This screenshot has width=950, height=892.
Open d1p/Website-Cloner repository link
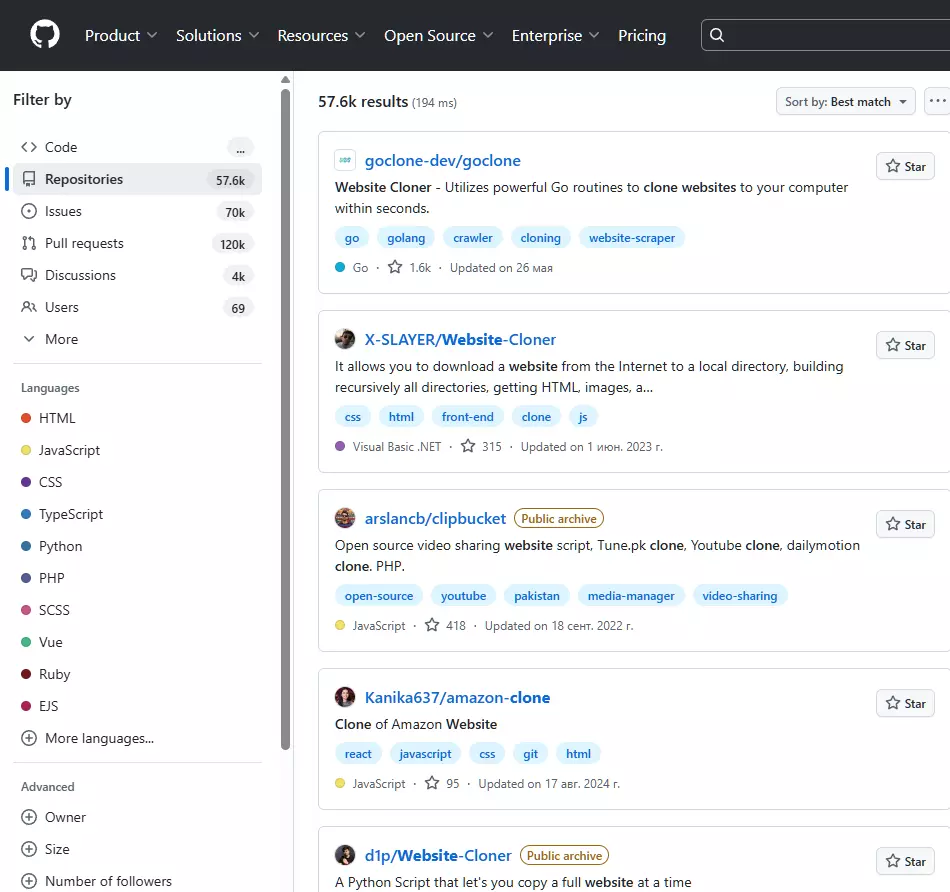tap(438, 856)
